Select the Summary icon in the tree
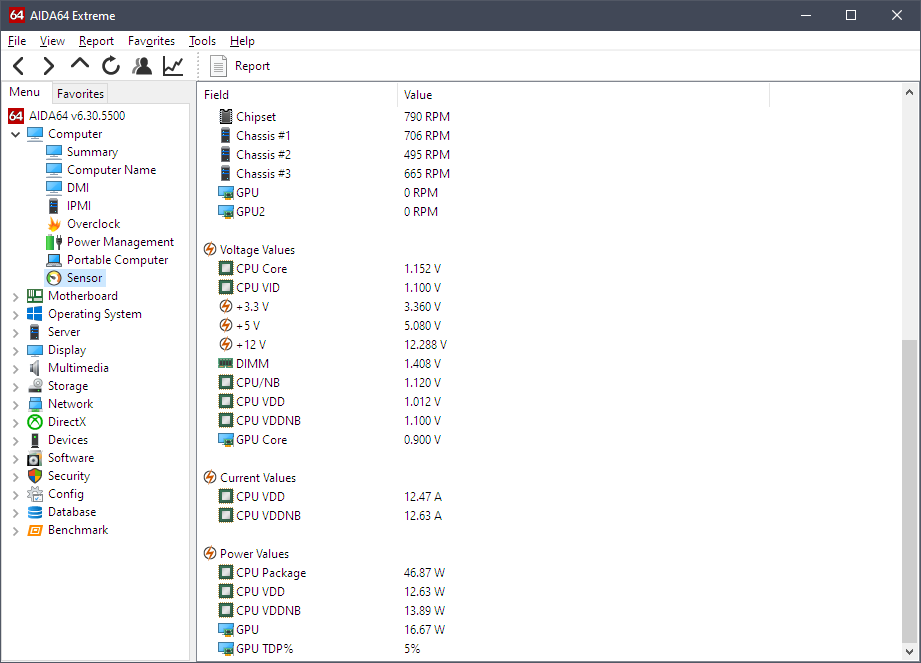921x663 pixels. click(54, 152)
